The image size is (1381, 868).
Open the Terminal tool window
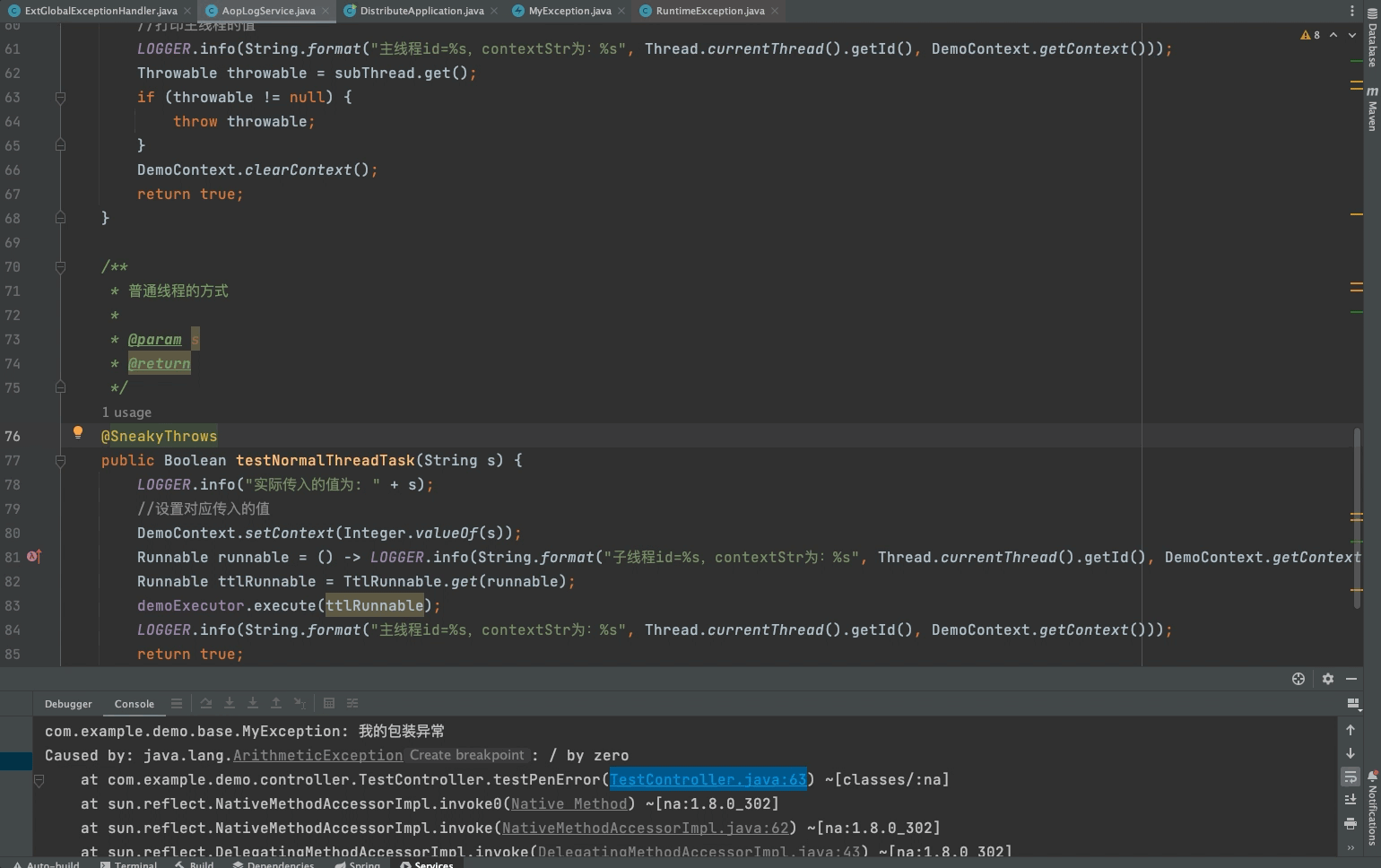[128, 864]
